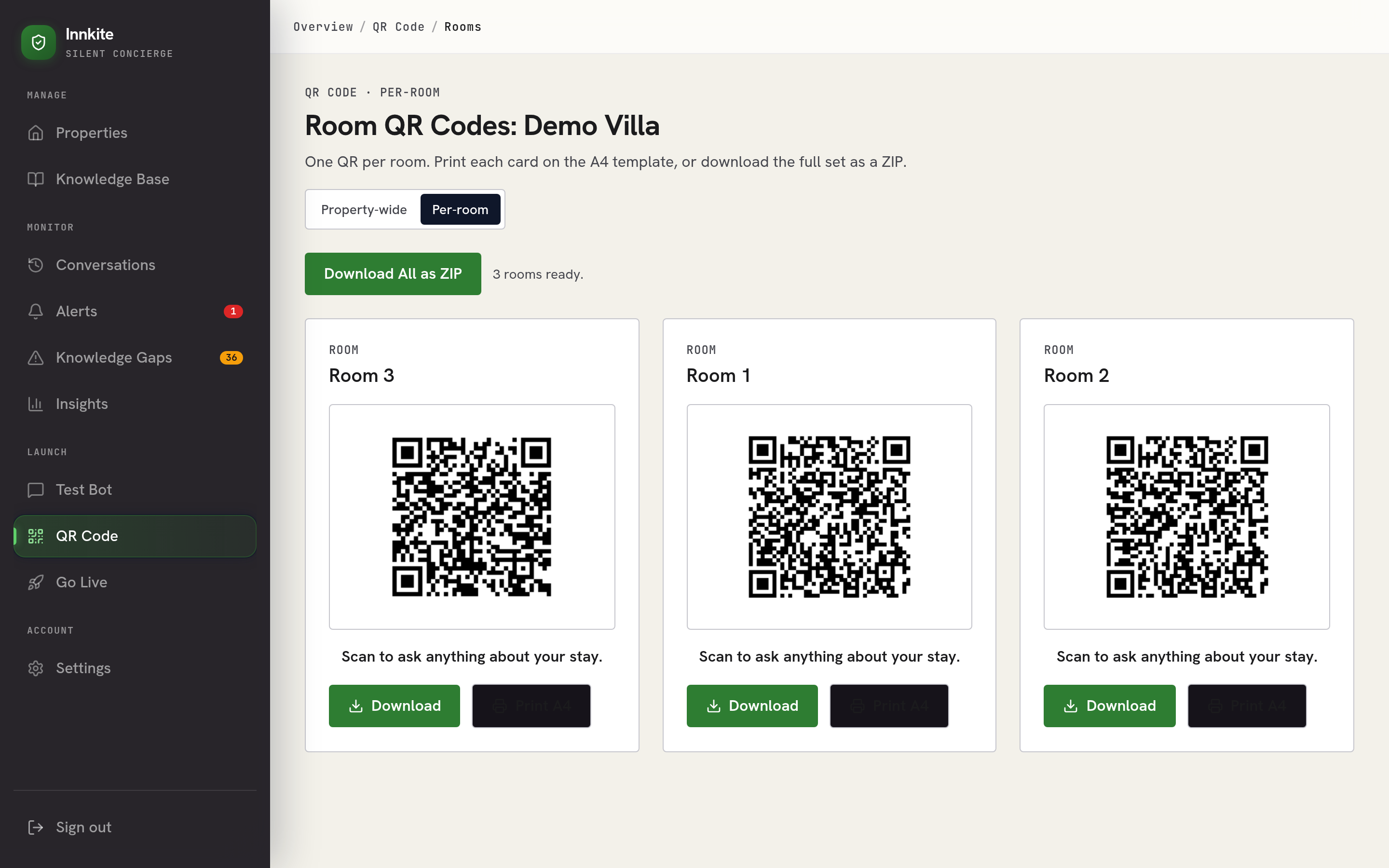Screen dimensions: 1389x868
Task: Click the Room 1 QR code image
Action: tap(830, 516)
